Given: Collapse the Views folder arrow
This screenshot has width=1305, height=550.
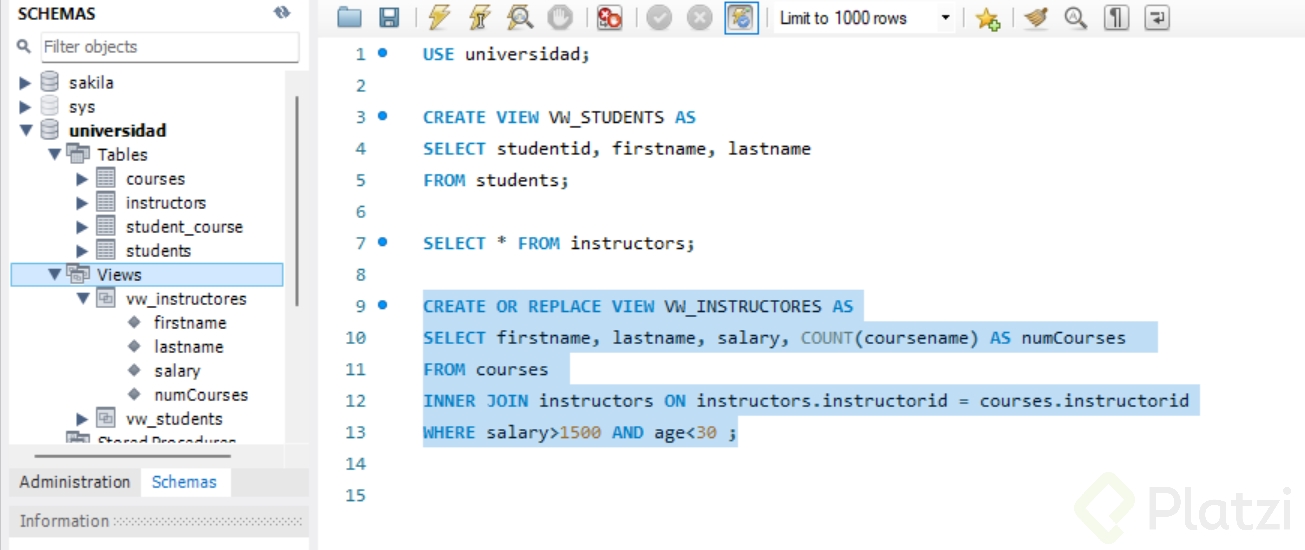Looking at the screenshot, I should point(55,275).
